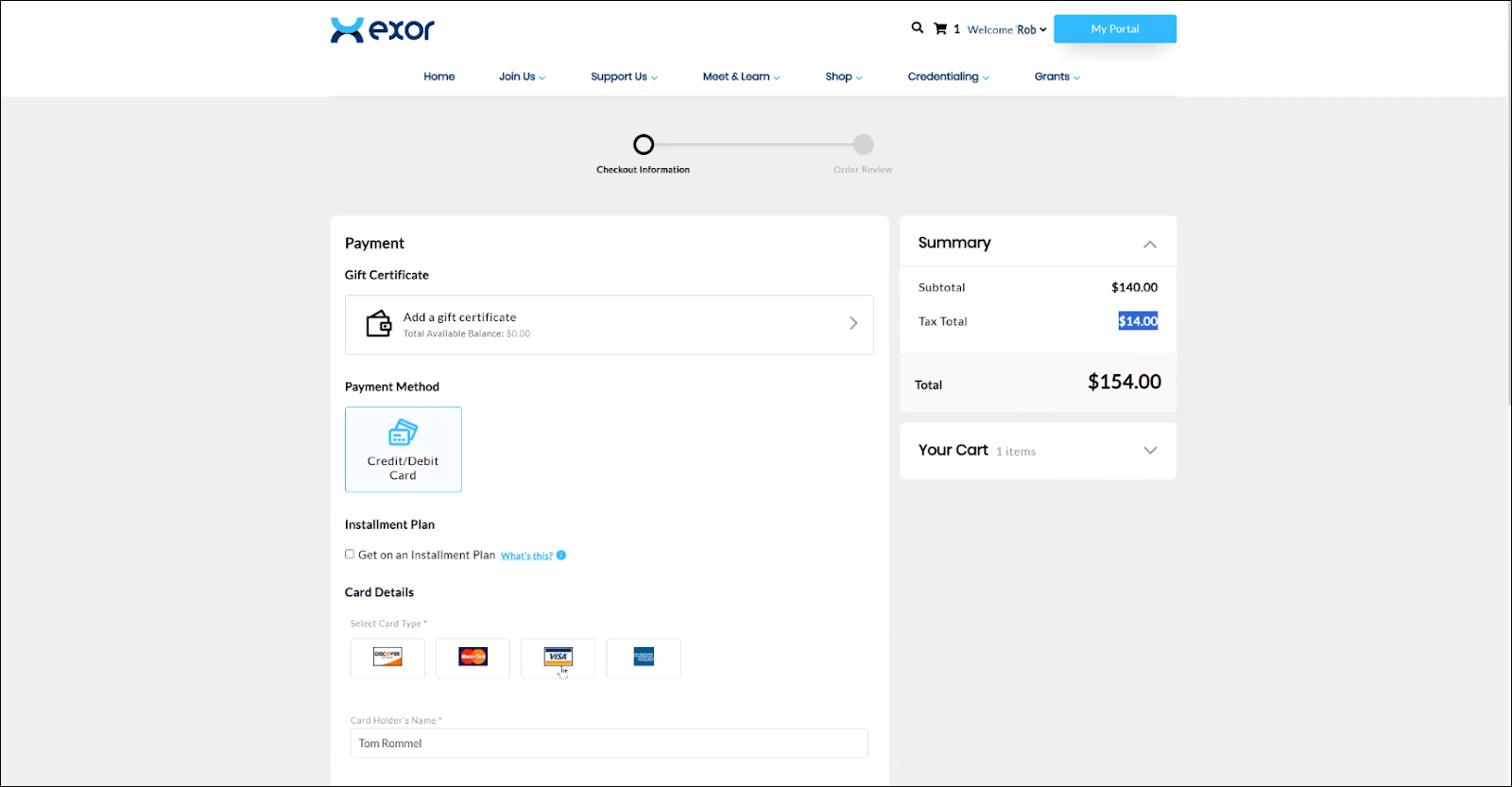
Task: Collapse the Summary panel
Action: 1150,244
